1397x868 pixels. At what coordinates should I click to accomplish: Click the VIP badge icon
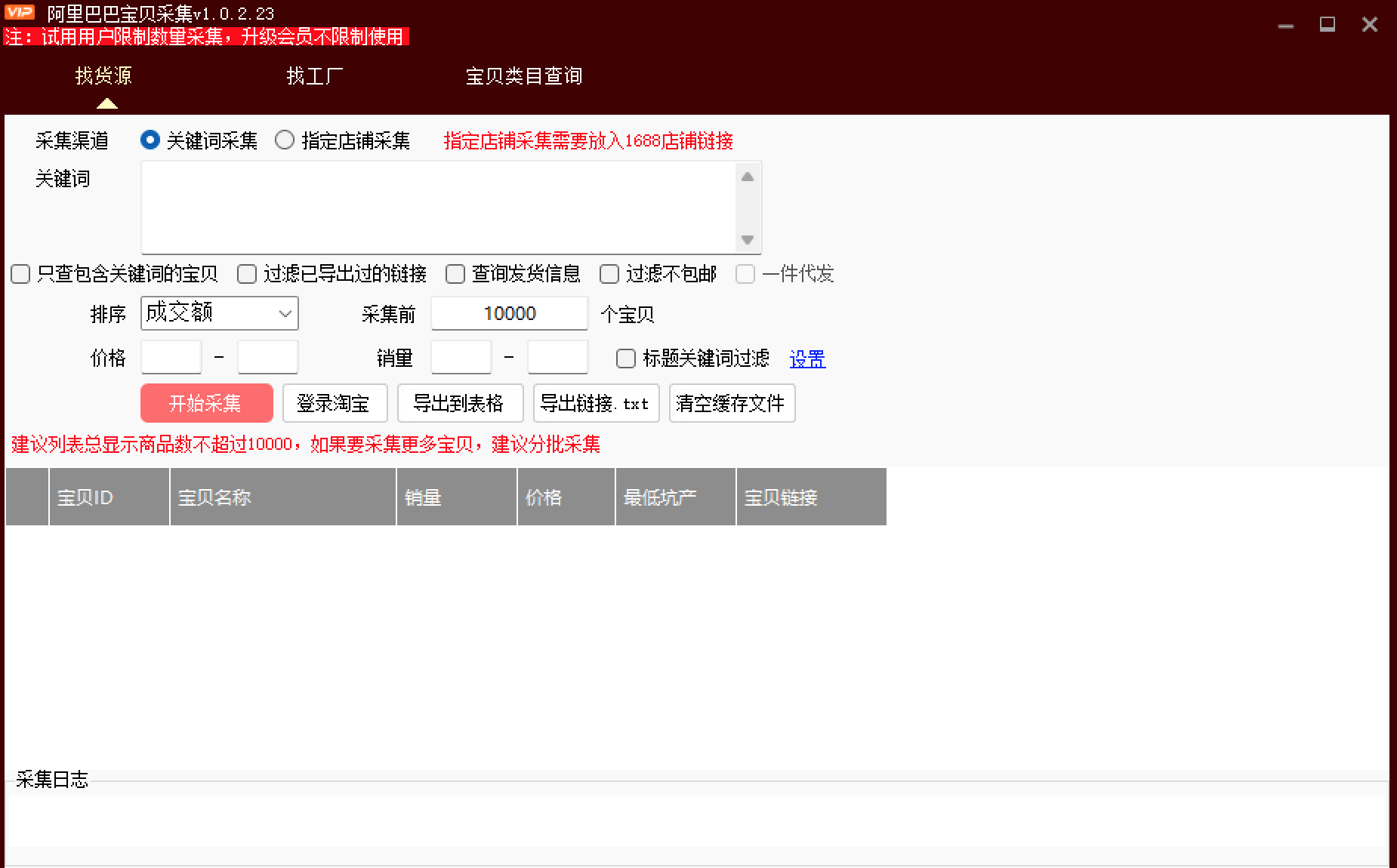(20, 12)
